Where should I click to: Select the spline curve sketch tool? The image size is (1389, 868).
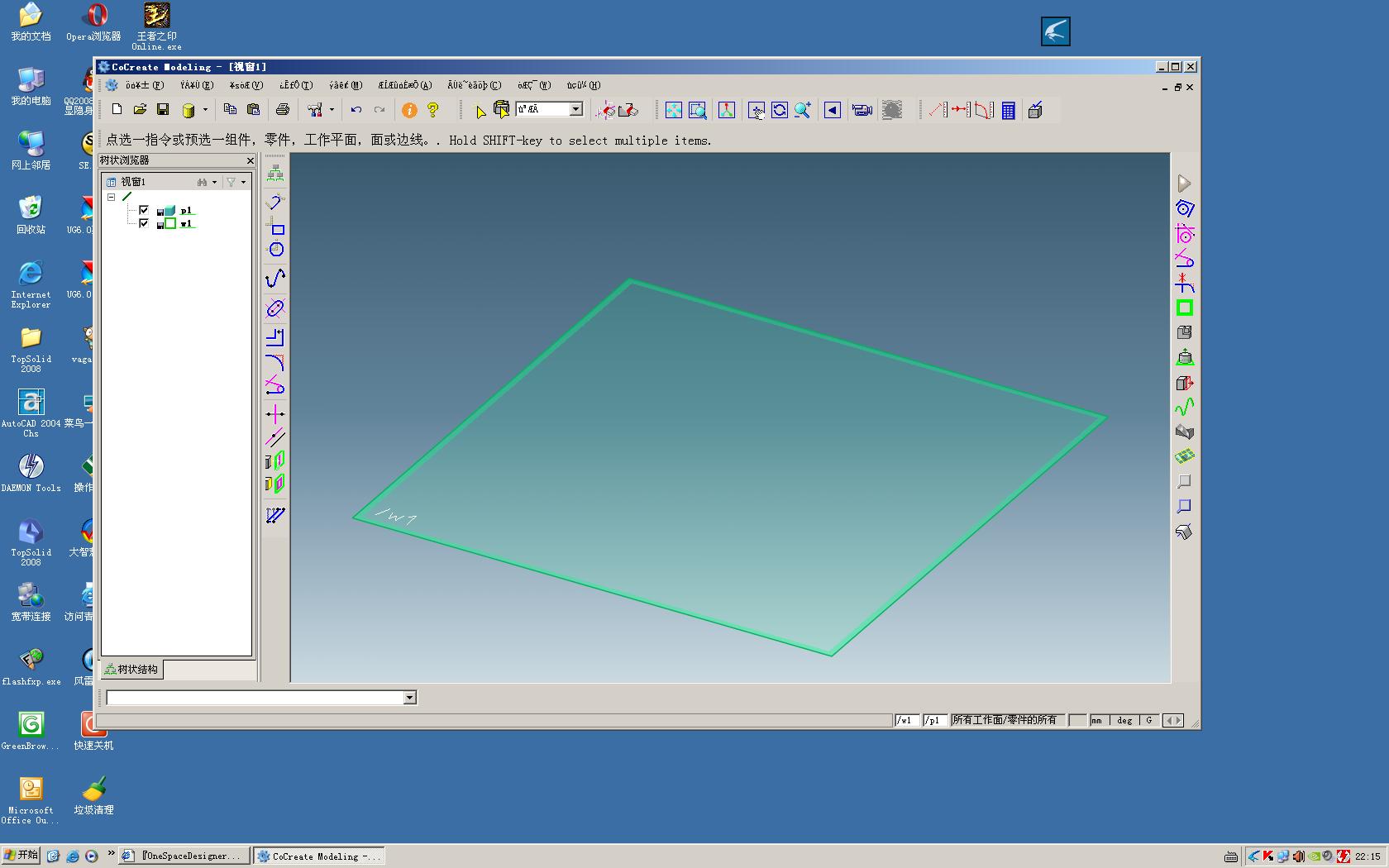275,279
